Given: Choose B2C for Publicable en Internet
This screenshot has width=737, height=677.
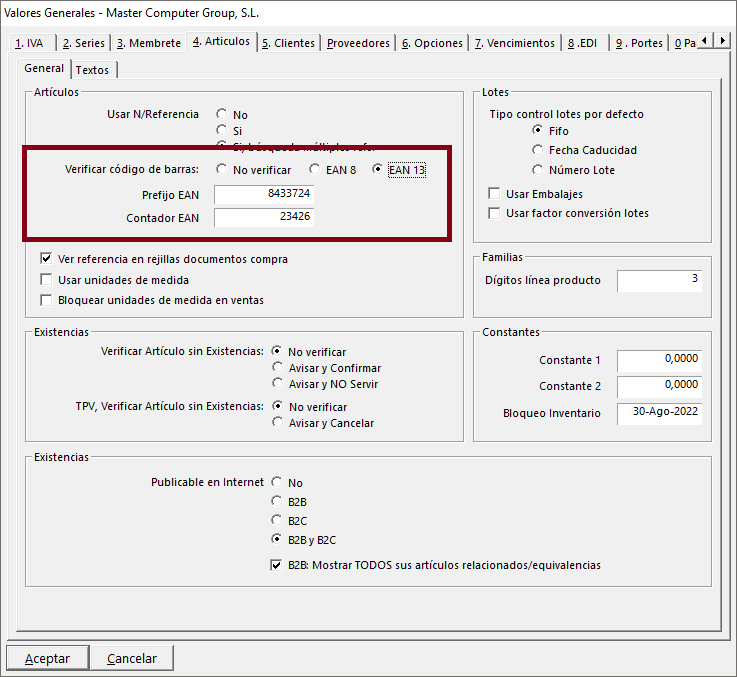Looking at the screenshot, I should (277, 520).
